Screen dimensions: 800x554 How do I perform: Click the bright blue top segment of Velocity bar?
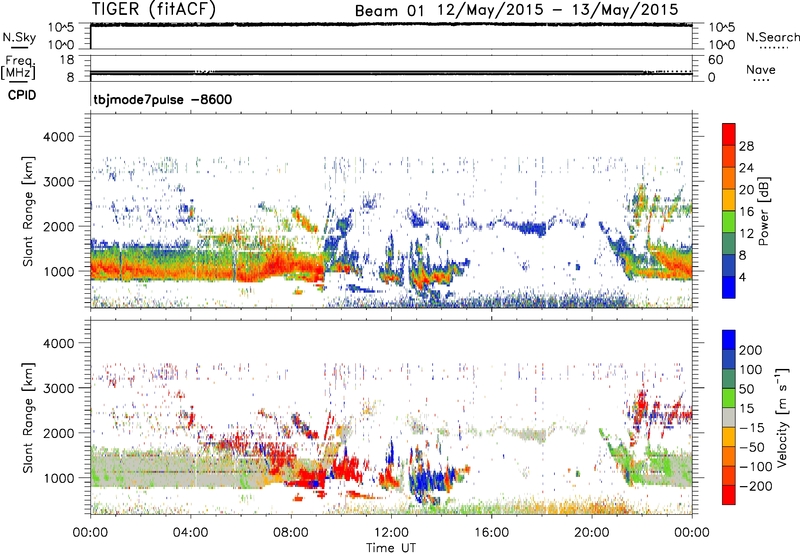[x=729, y=340]
